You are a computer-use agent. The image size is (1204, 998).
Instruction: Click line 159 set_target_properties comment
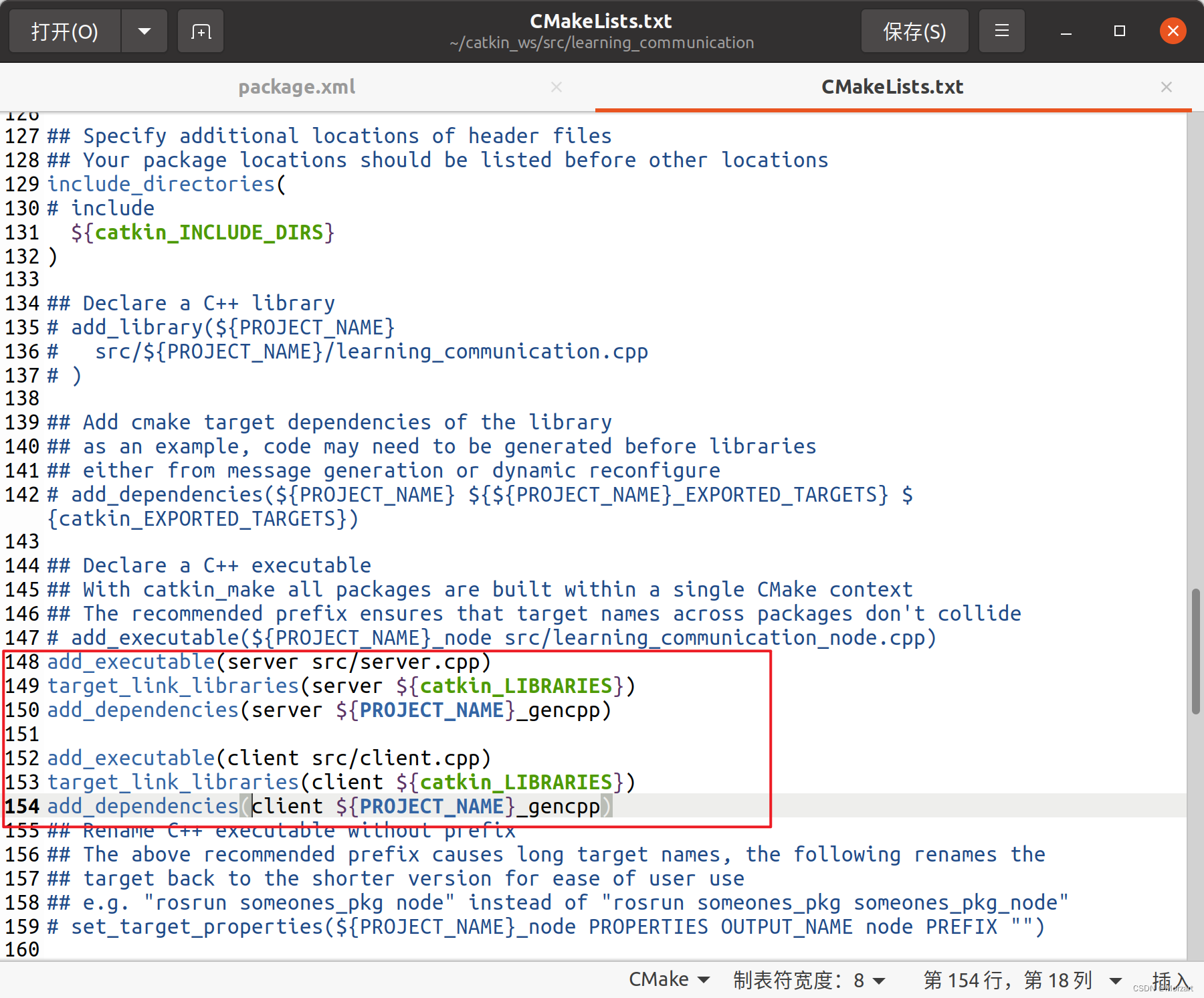(546, 926)
